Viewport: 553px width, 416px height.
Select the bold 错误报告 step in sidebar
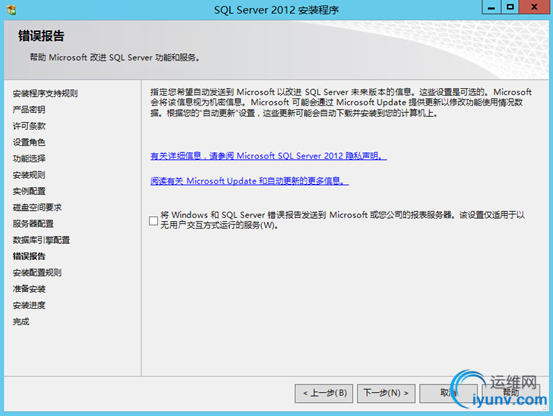[29, 256]
